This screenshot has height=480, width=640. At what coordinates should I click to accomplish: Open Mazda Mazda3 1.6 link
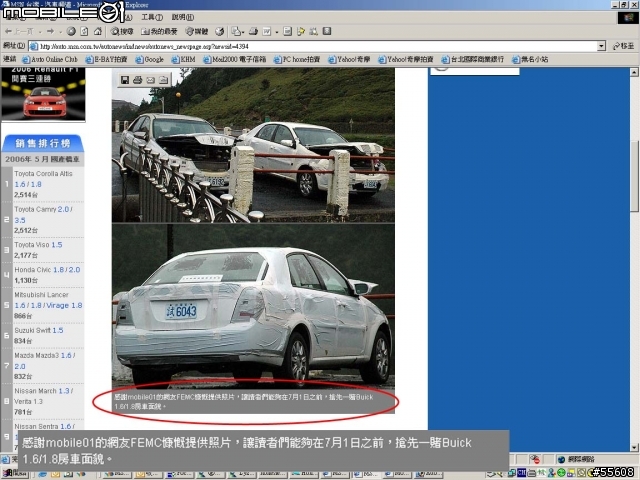click(66, 356)
